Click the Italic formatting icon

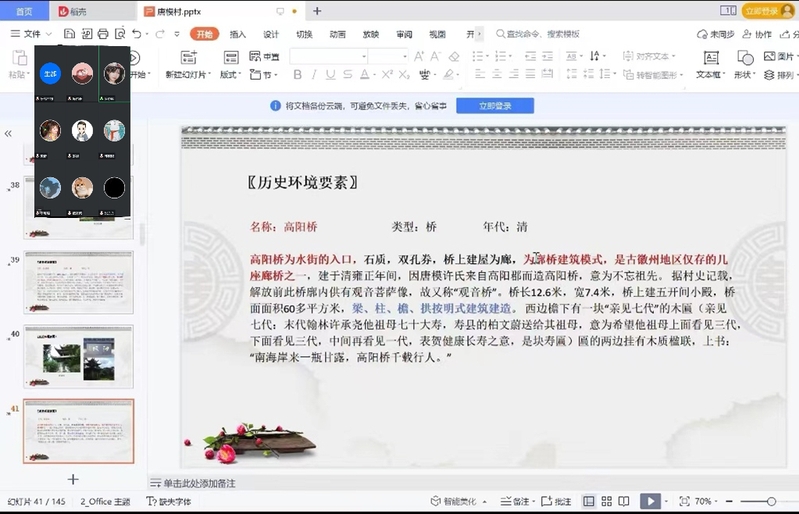pyautogui.click(x=314, y=75)
